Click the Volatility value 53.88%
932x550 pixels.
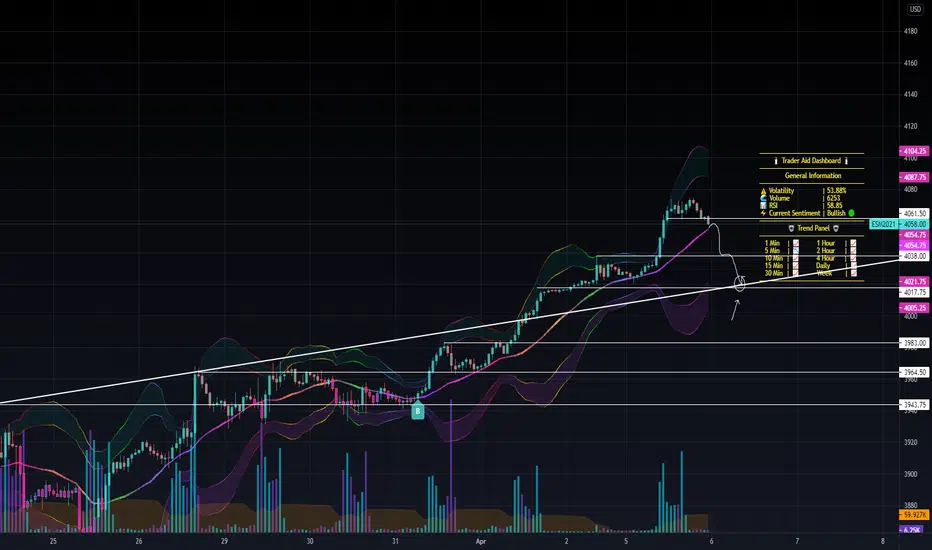(836, 191)
